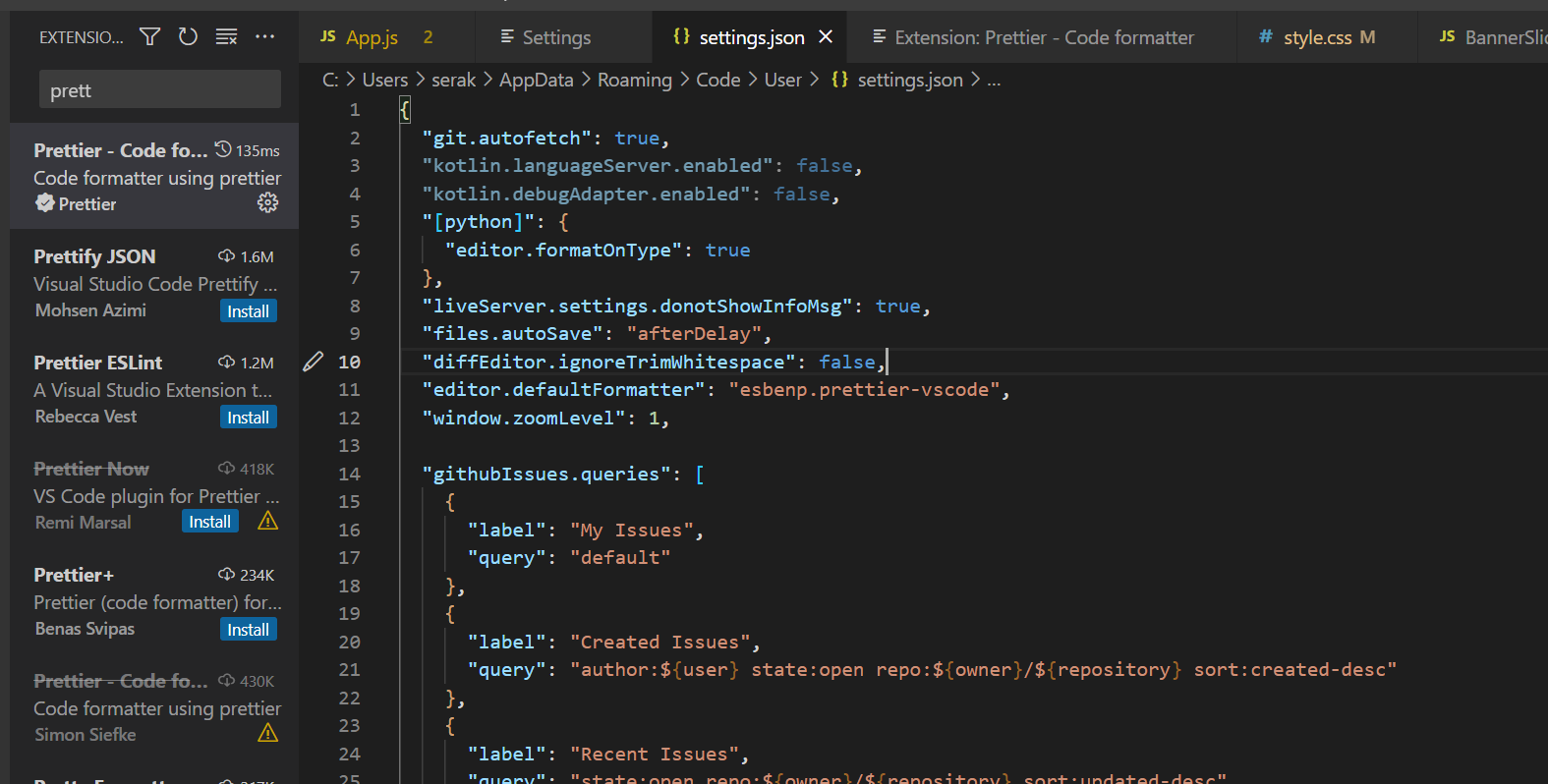Install the Prettier Now extension
The width and height of the screenshot is (1548, 784).
pyautogui.click(x=210, y=521)
